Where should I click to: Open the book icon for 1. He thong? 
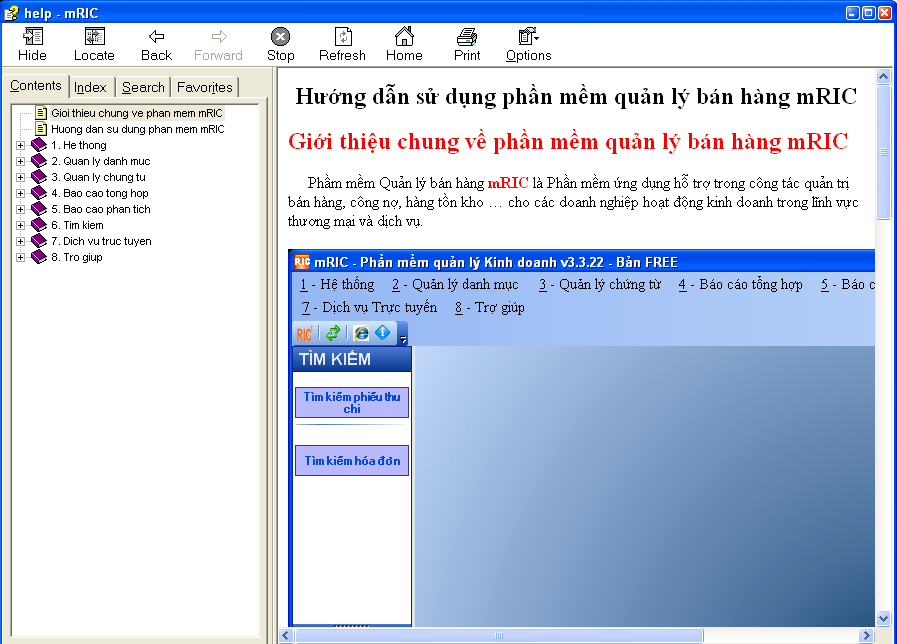coord(39,145)
